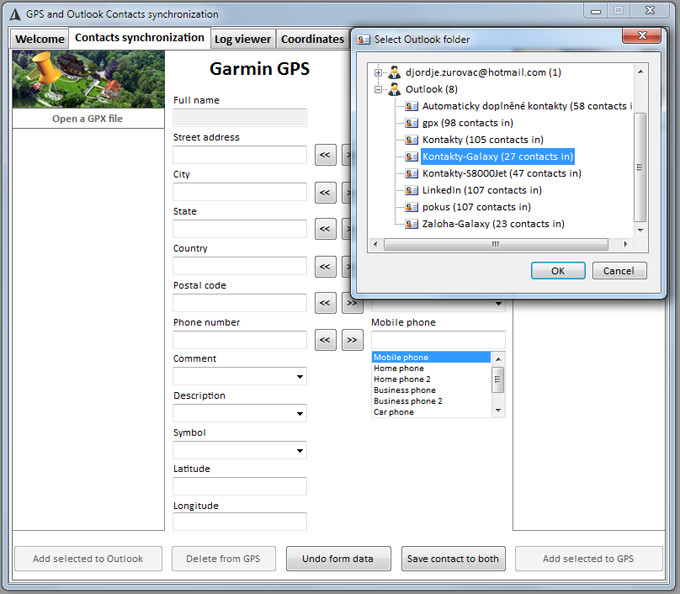This screenshot has width=680, height=594.
Task: Open the Contacts synchronization tab
Action: point(139,38)
